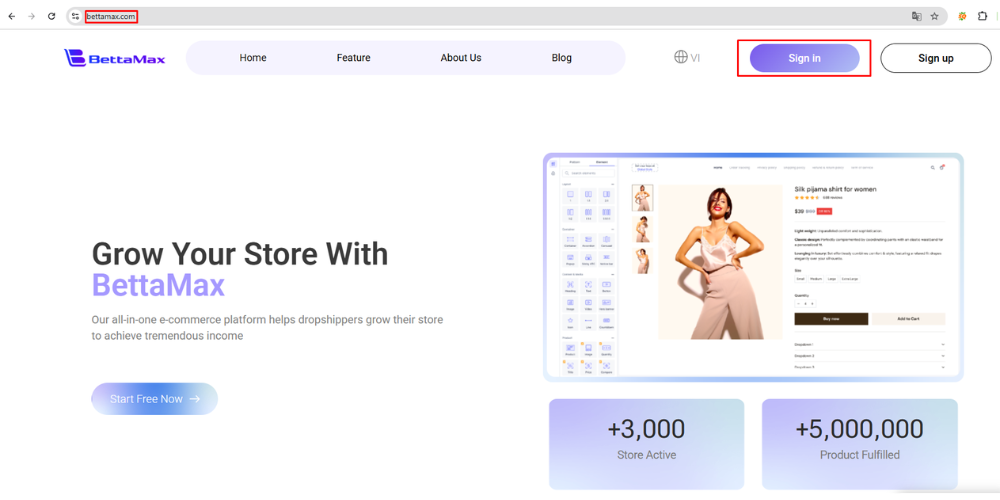Switch to the Element tab in preview panel
The height and width of the screenshot is (500, 1000).
(602, 162)
